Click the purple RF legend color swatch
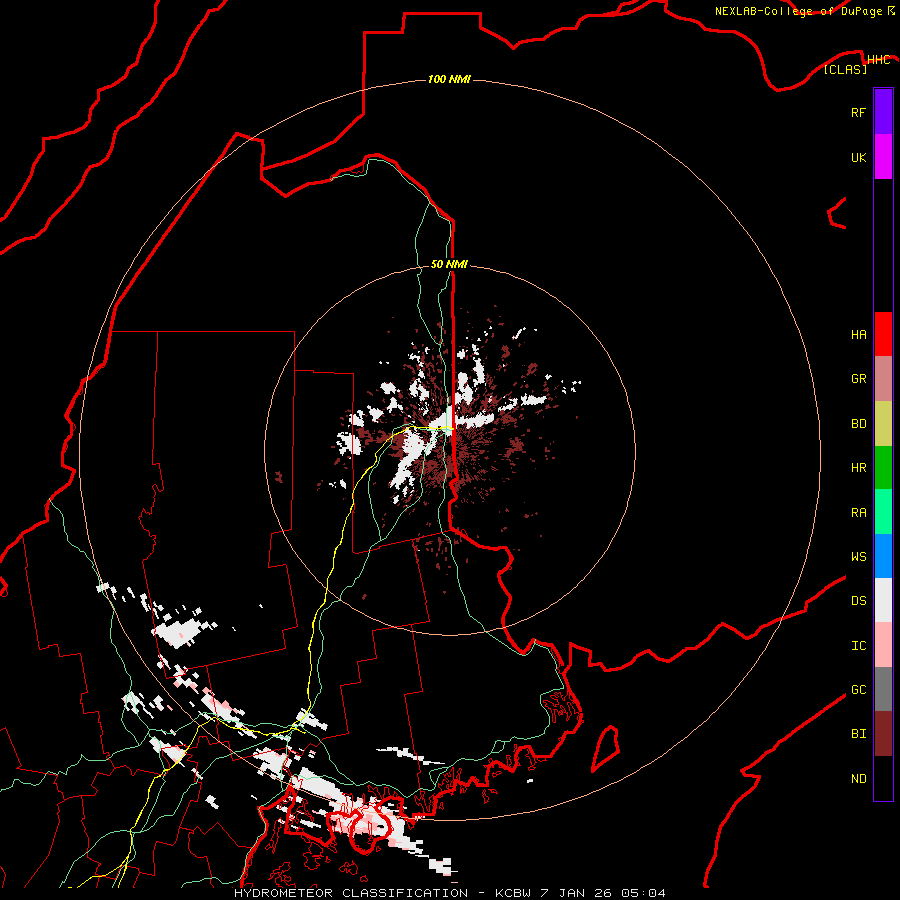Image resolution: width=900 pixels, height=900 pixels. [x=883, y=112]
